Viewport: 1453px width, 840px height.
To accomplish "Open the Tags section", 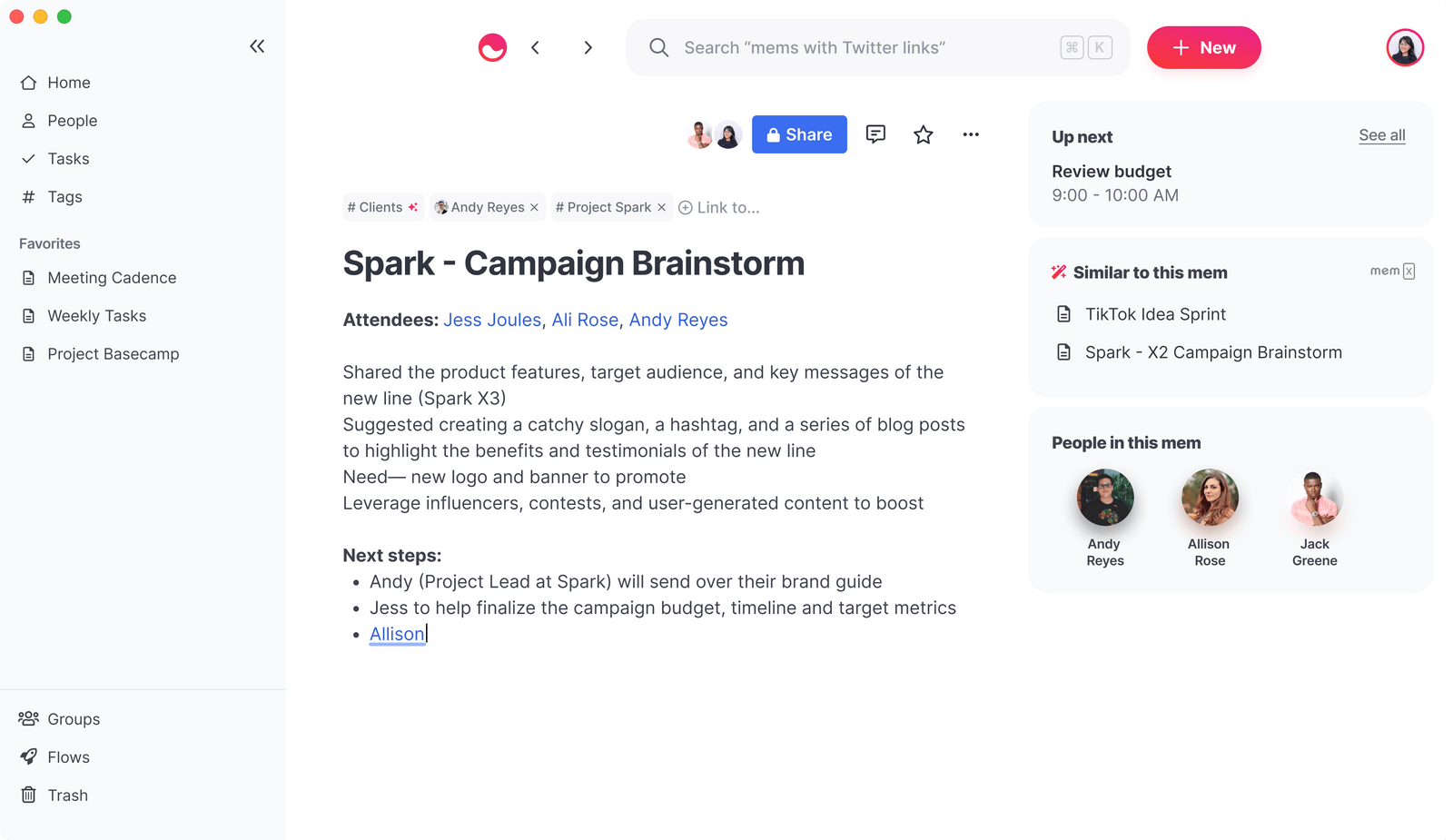I will (x=64, y=196).
